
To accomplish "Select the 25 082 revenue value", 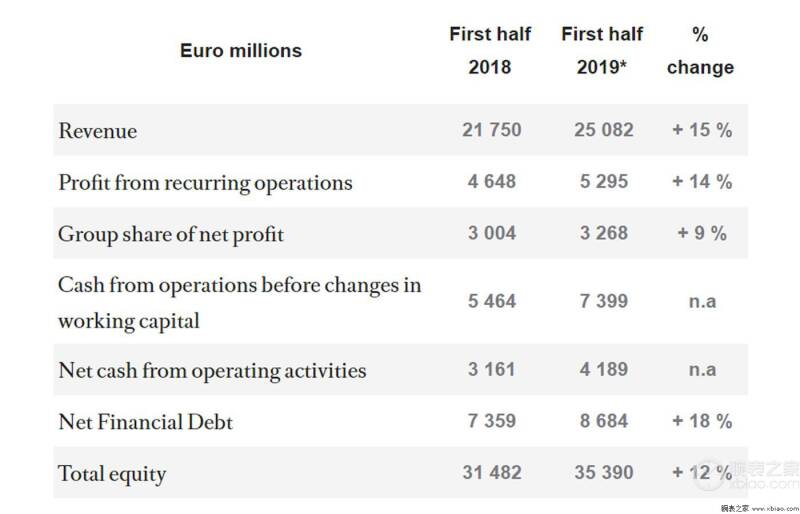I will tap(604, 130).
